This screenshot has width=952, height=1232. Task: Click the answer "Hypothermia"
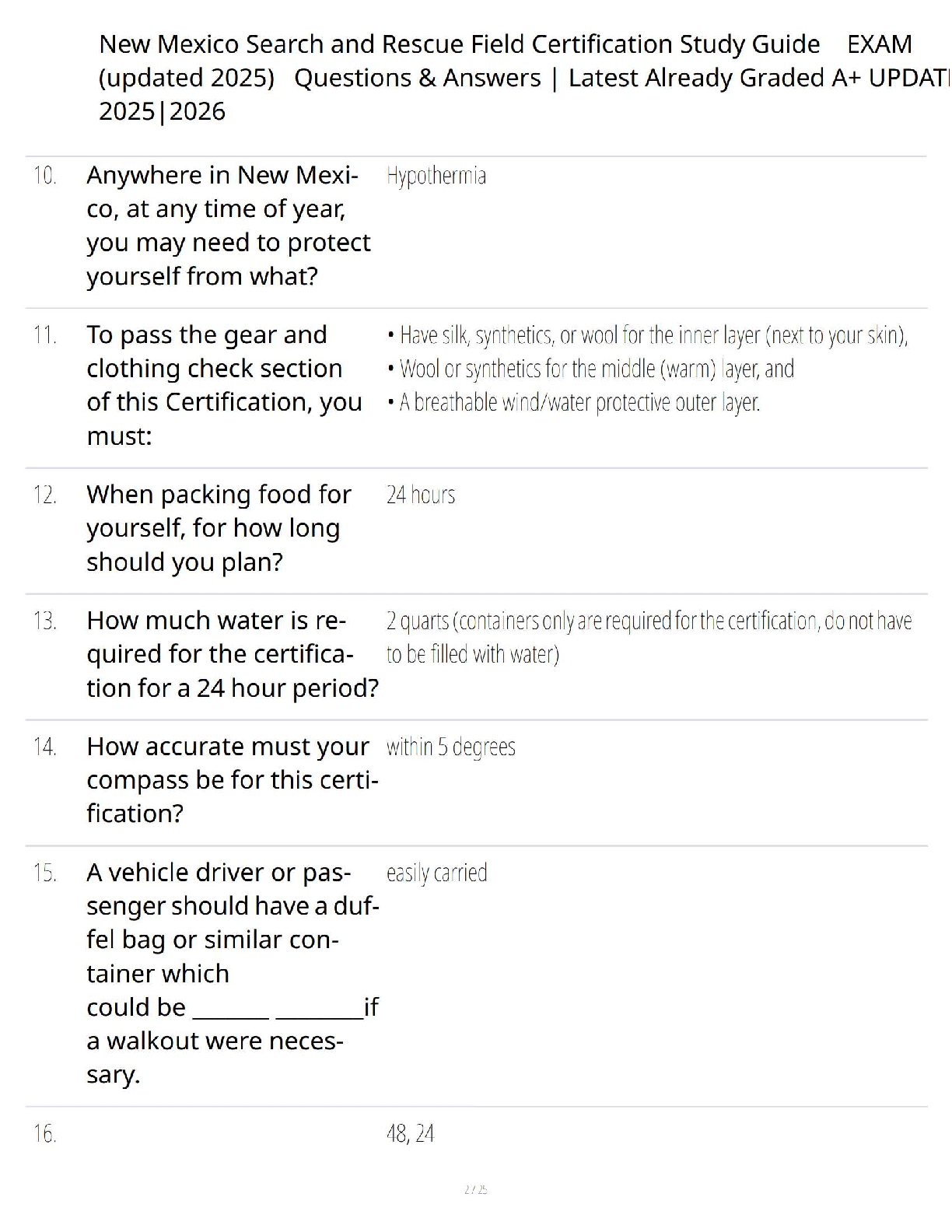click(436, 176)
